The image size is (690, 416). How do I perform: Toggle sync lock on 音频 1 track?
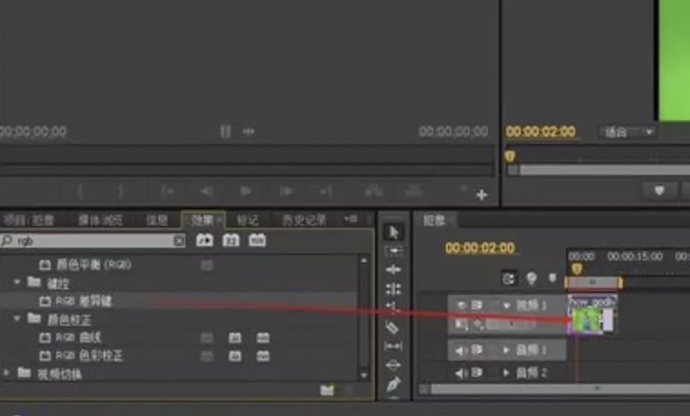click(x=477, y=350)
